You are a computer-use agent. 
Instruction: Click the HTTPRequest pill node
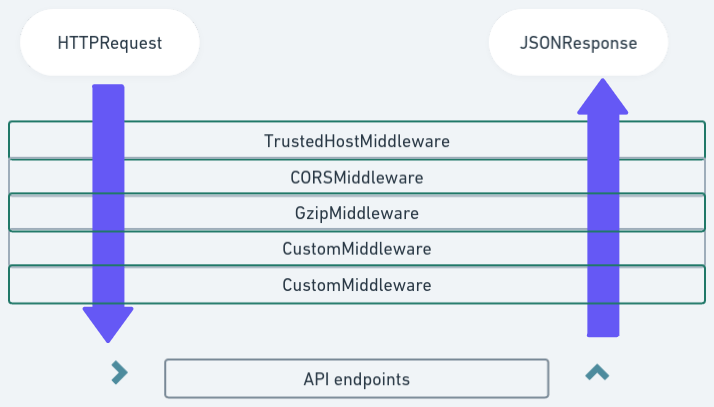pyautogui.click(x=110, y=42)
